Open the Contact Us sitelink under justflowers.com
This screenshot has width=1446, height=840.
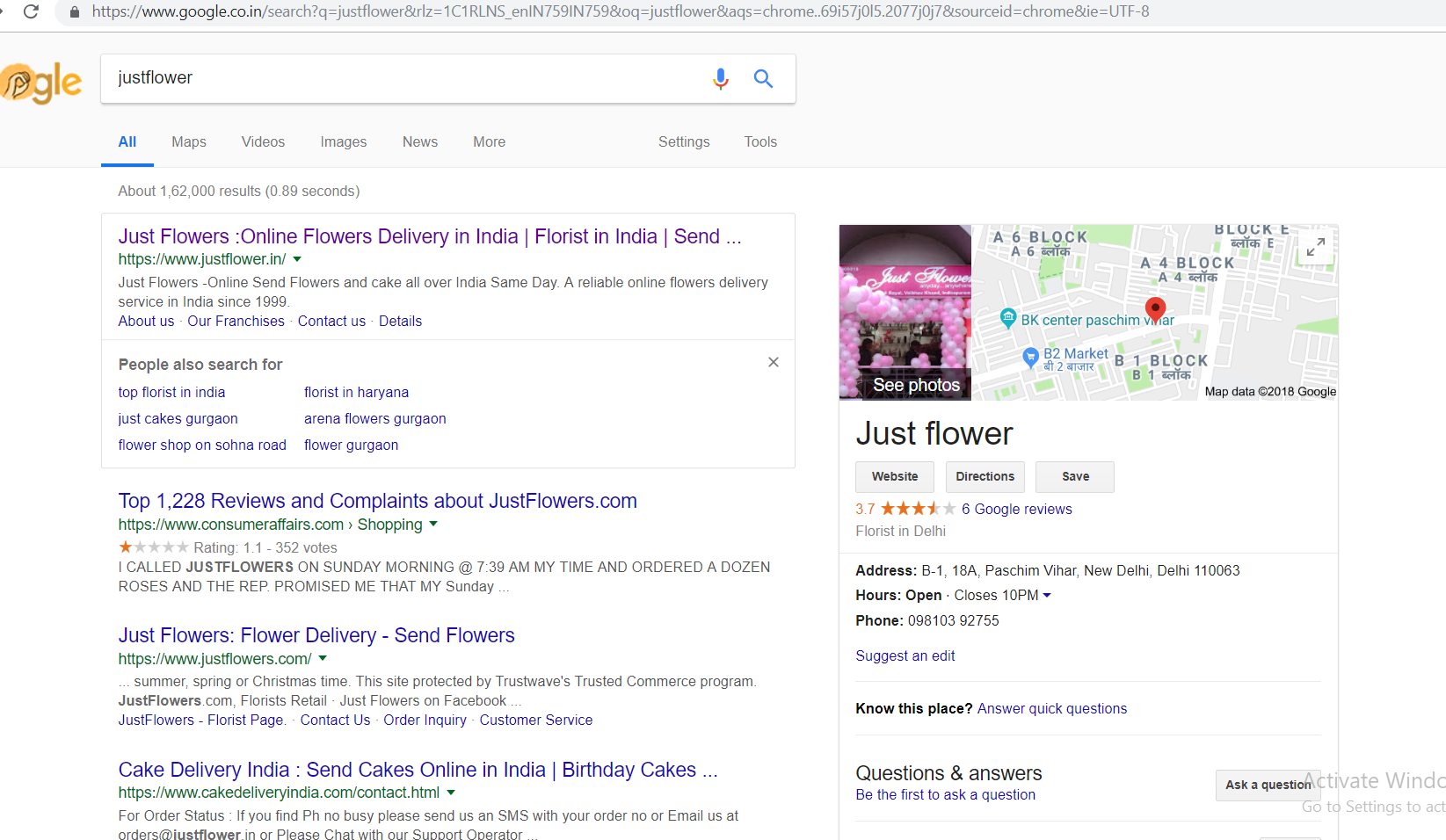(x=335, y=720)
